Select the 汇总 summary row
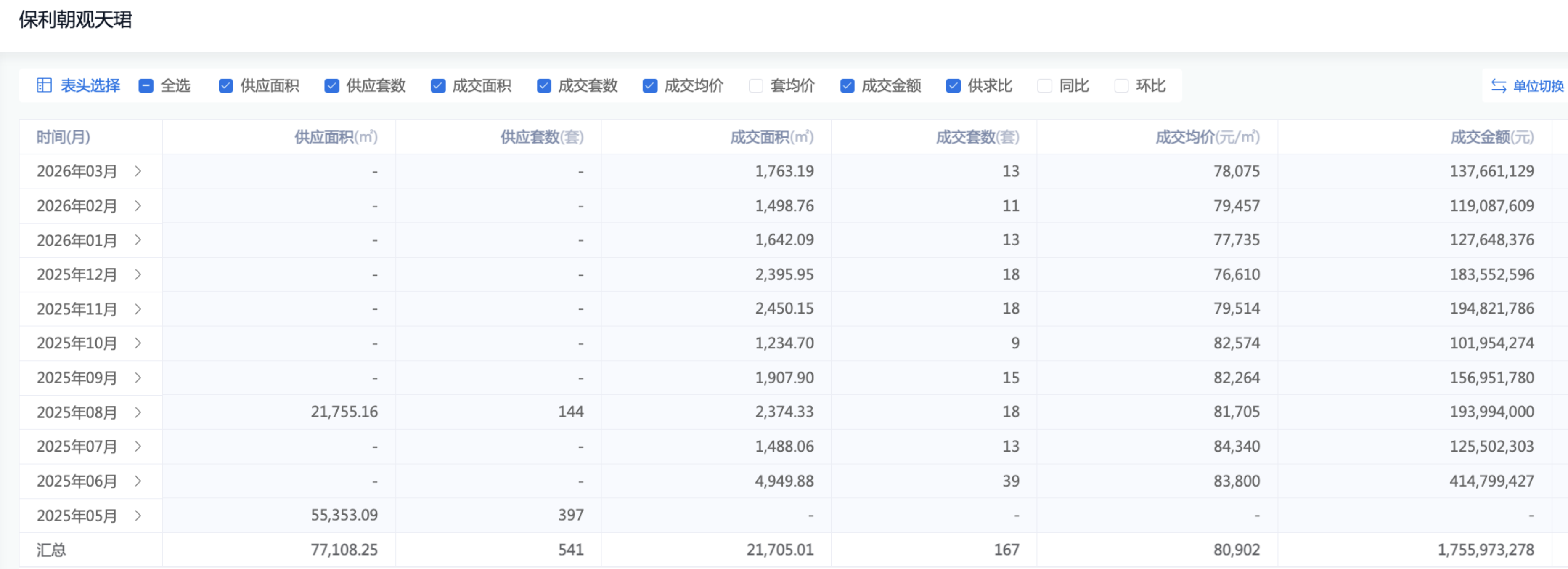The height and width of the screenshot is (569, 1568). [51, 550]
